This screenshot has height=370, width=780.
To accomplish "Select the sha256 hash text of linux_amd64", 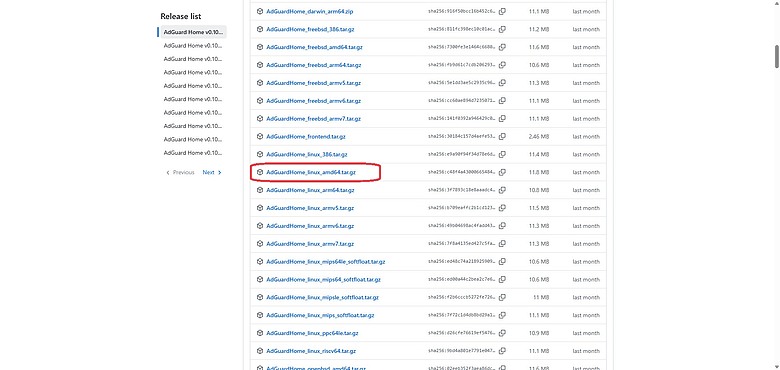I will click(462, 172).
